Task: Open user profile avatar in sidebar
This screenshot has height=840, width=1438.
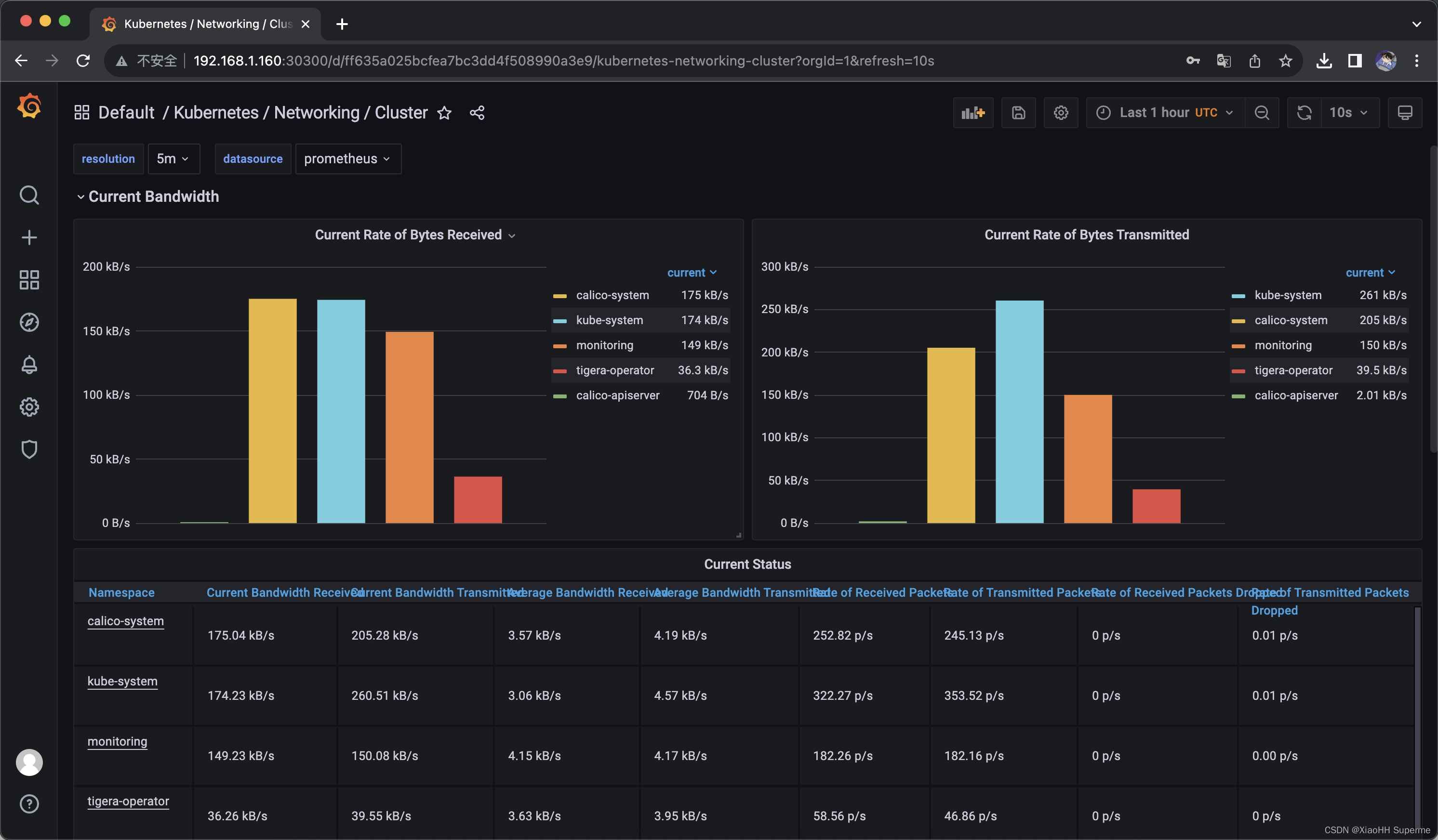Action: click(29, 762)
